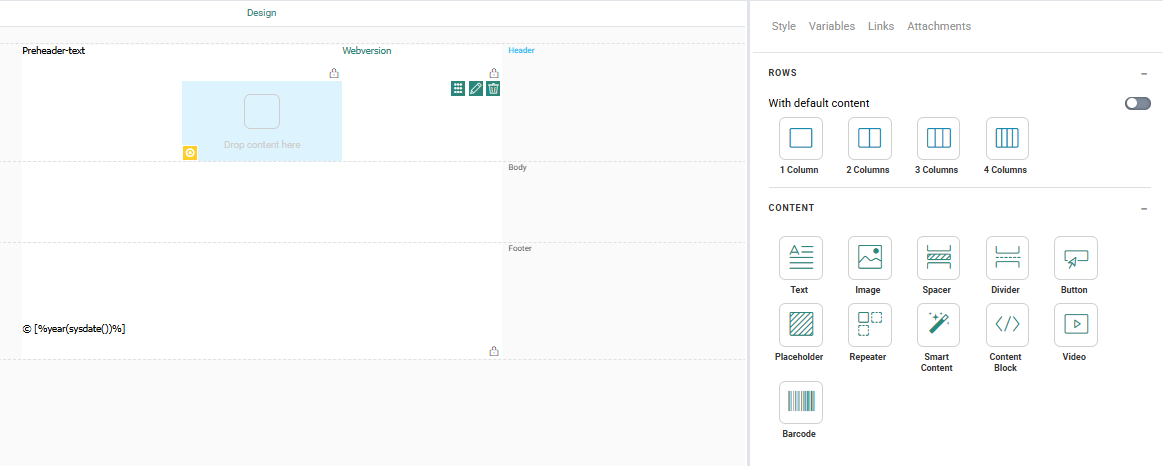Edit the row with pencil icon

(476, 89)
